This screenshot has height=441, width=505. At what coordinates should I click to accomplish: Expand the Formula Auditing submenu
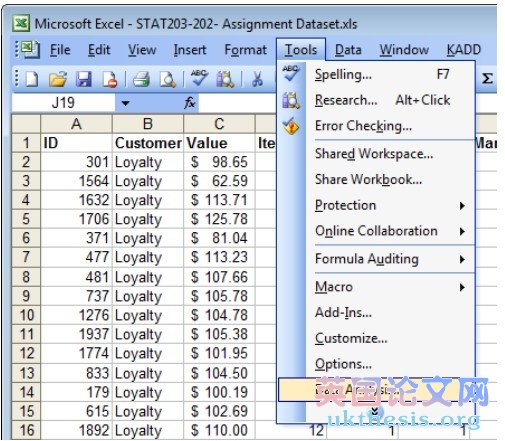pos(462,259)
